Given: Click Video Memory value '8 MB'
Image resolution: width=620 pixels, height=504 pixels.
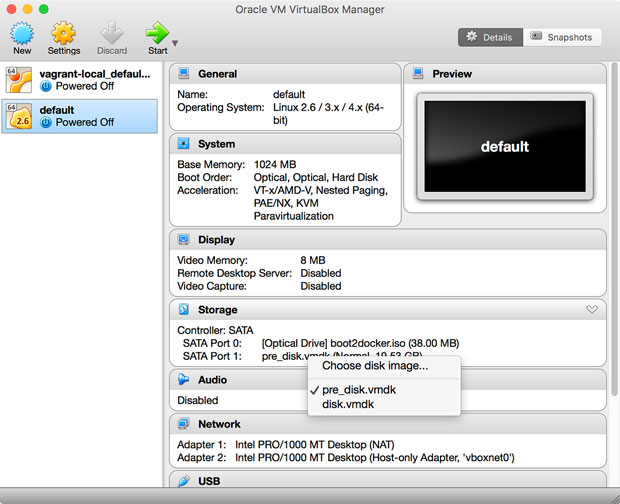Looking at the screenshot, I should (313, 260).
